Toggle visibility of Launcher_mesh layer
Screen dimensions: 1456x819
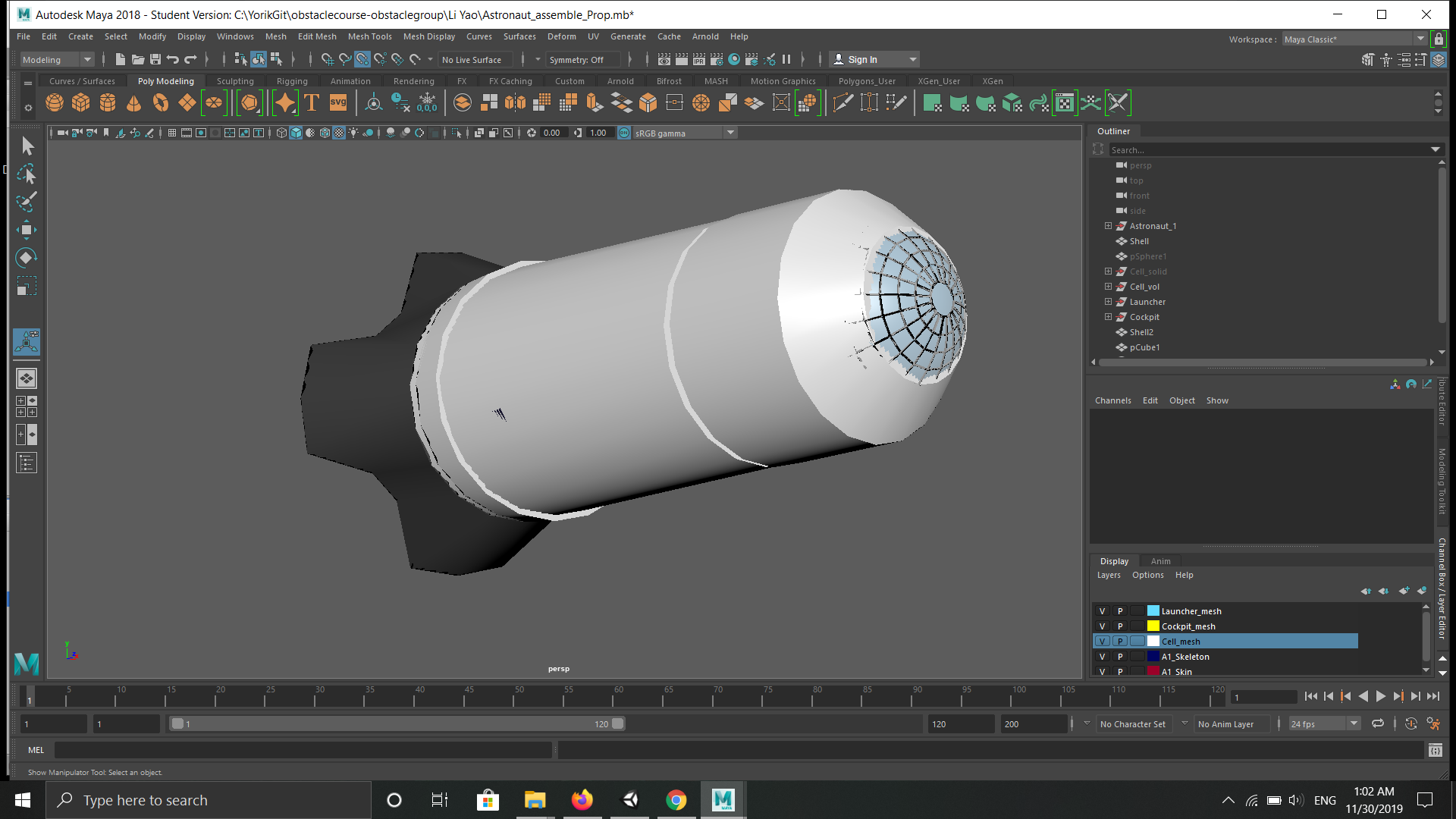coord(1103,611)
